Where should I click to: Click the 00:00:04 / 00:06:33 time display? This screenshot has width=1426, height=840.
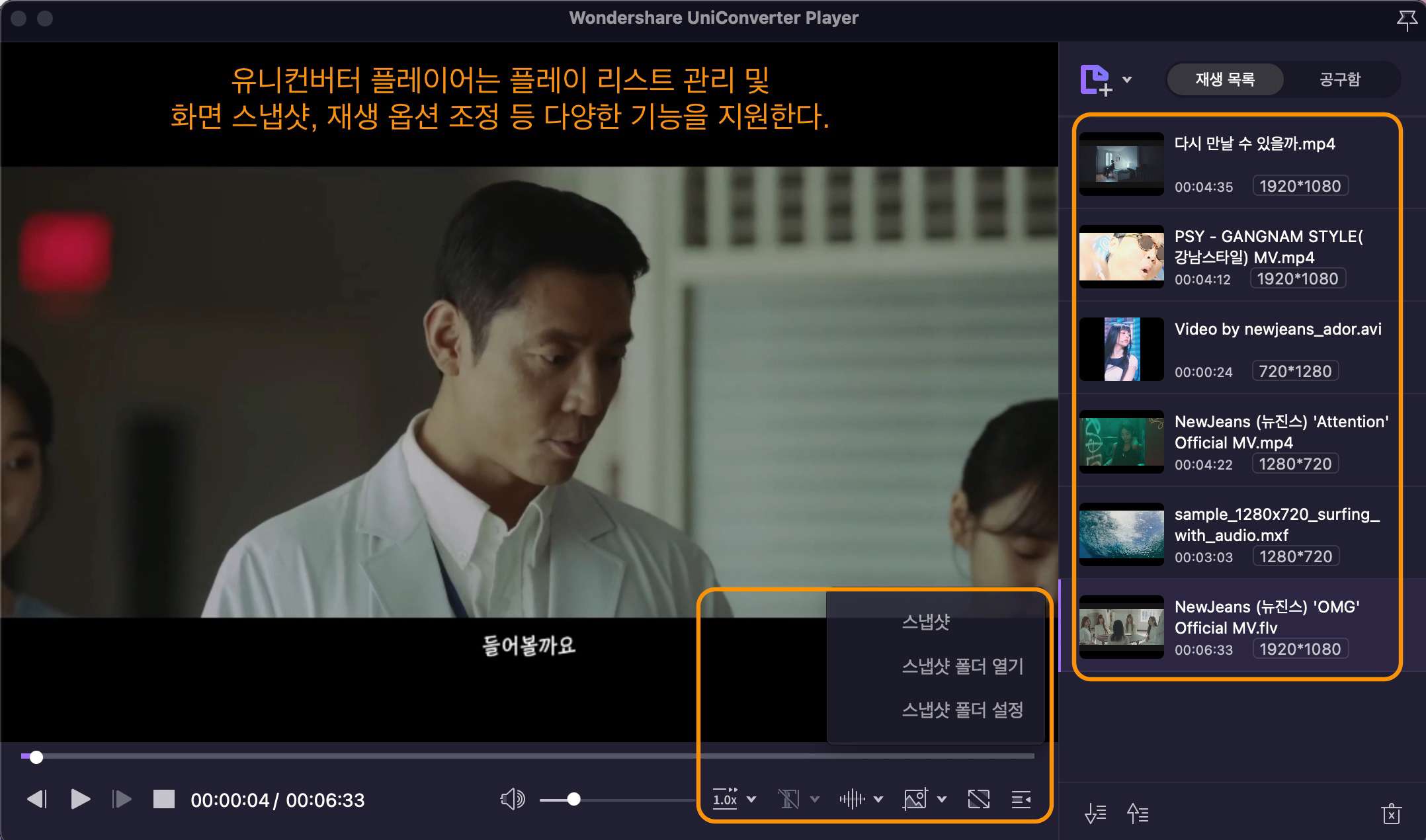coord(278,800)
